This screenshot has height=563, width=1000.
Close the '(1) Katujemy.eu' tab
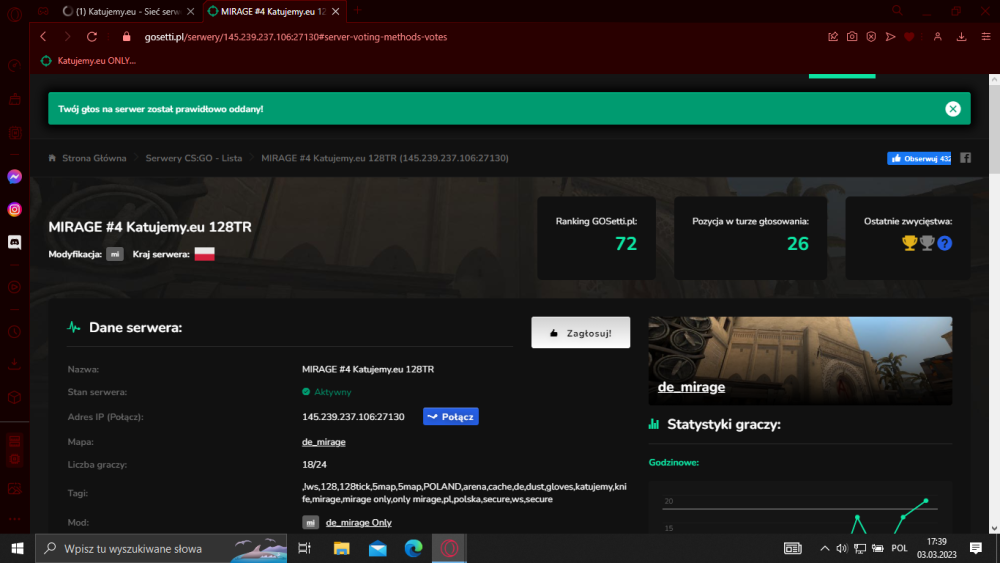click(190, 11)
